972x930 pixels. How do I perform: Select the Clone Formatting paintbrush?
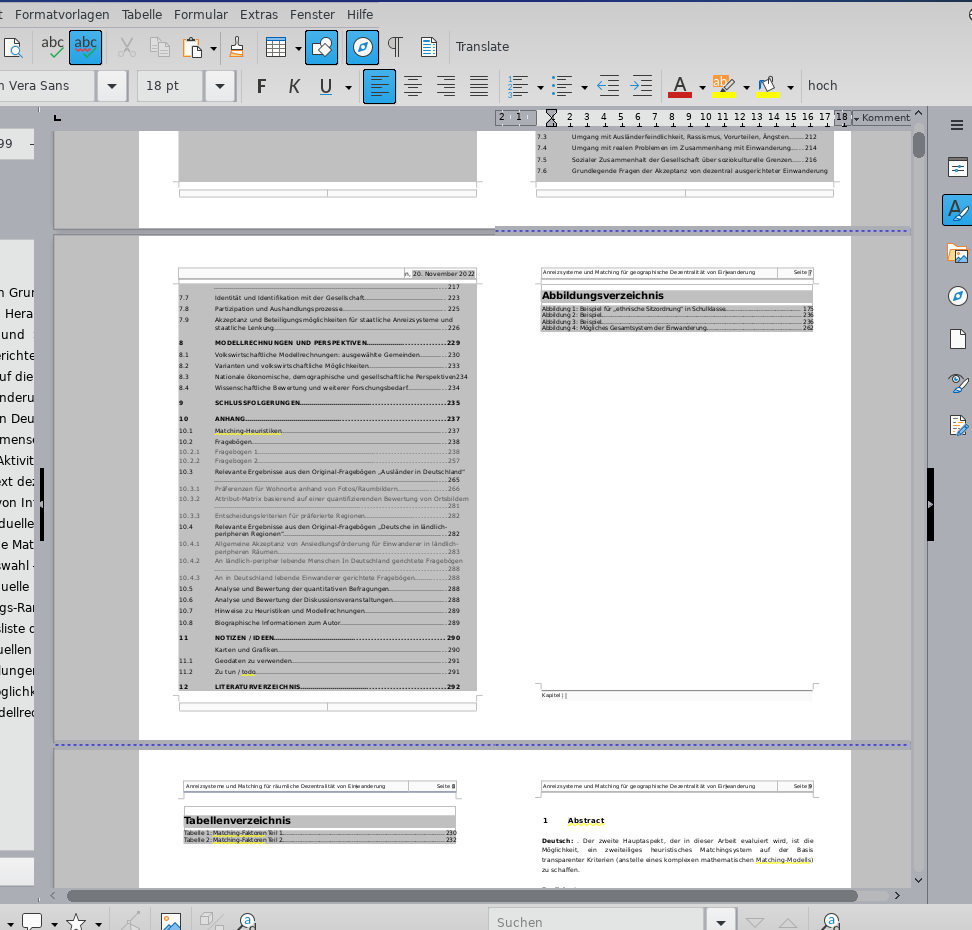[x=236, y=48]
